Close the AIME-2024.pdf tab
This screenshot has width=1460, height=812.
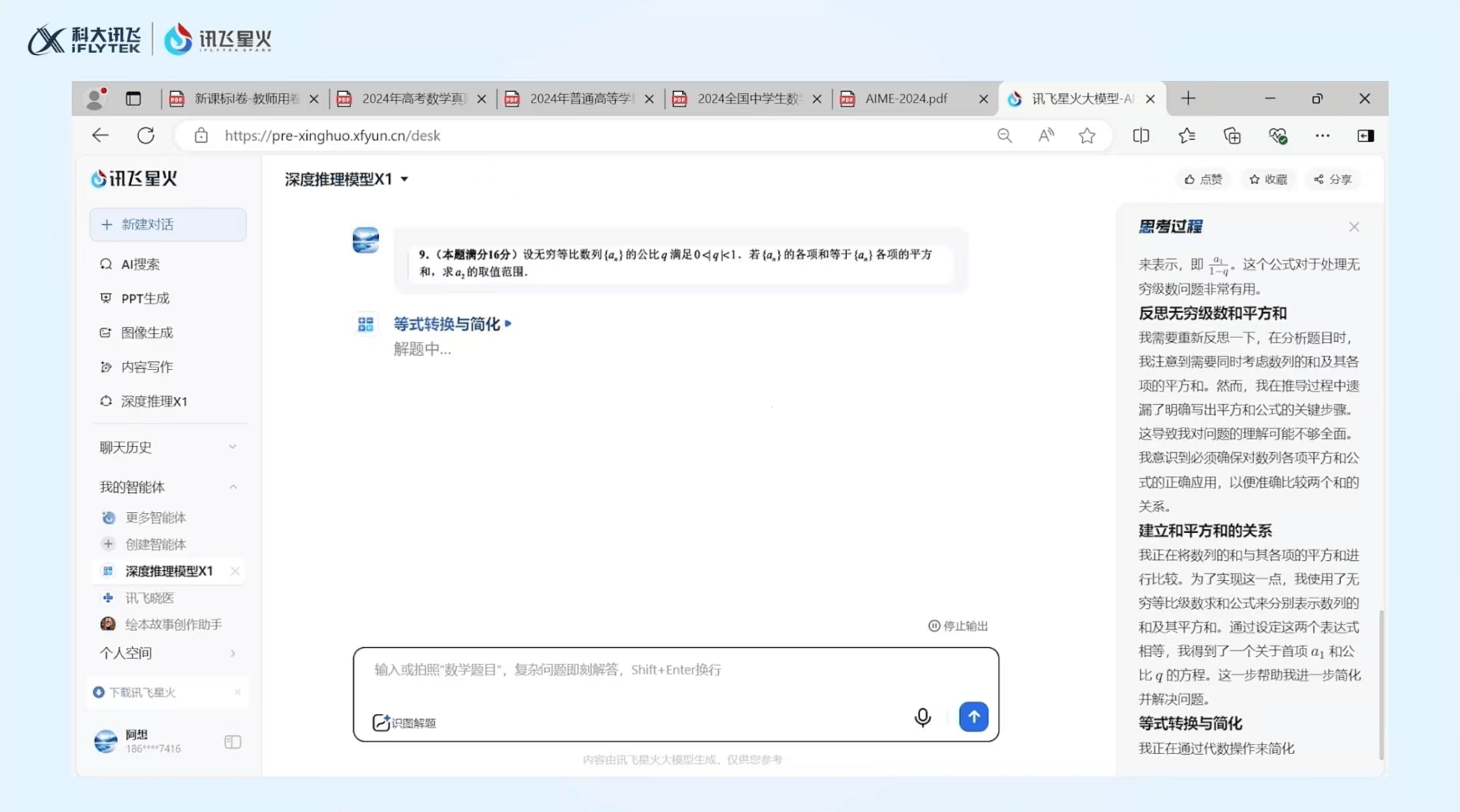(983, 99)
